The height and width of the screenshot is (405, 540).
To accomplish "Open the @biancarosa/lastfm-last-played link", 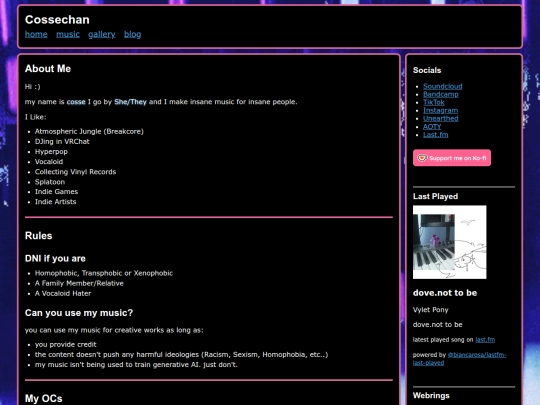I will coord(459,359).
